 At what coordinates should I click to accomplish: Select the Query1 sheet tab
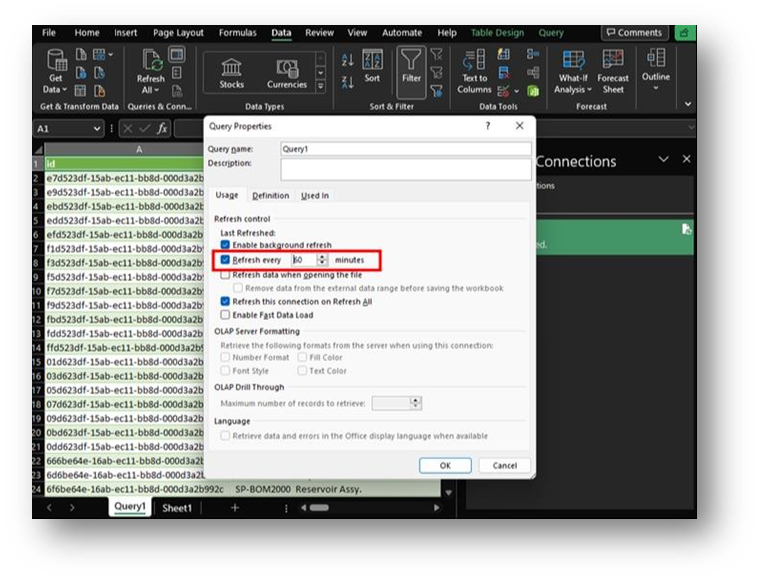point(130,507)
